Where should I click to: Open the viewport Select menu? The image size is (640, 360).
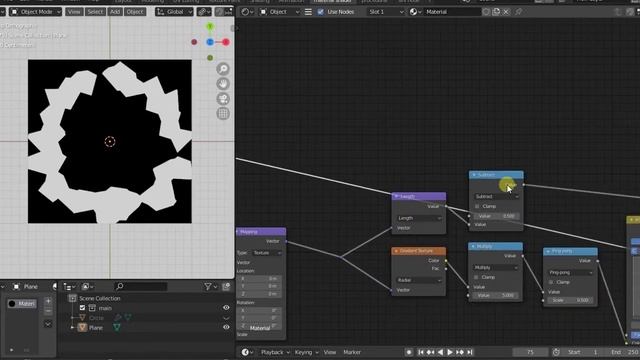(x=95, y=12)
